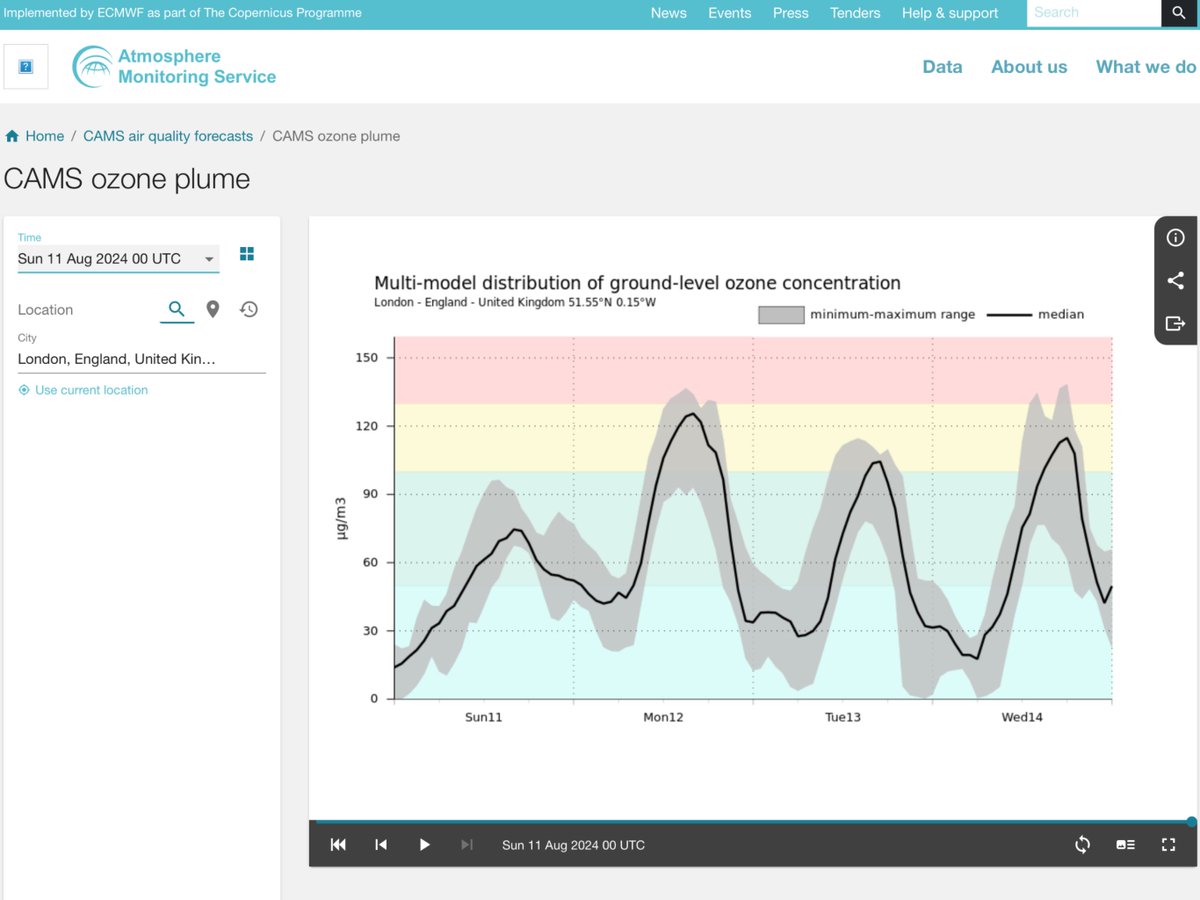Open the time grid selector icon
The width and height of the screenshot is (1200, 900).
coord(247,254)
